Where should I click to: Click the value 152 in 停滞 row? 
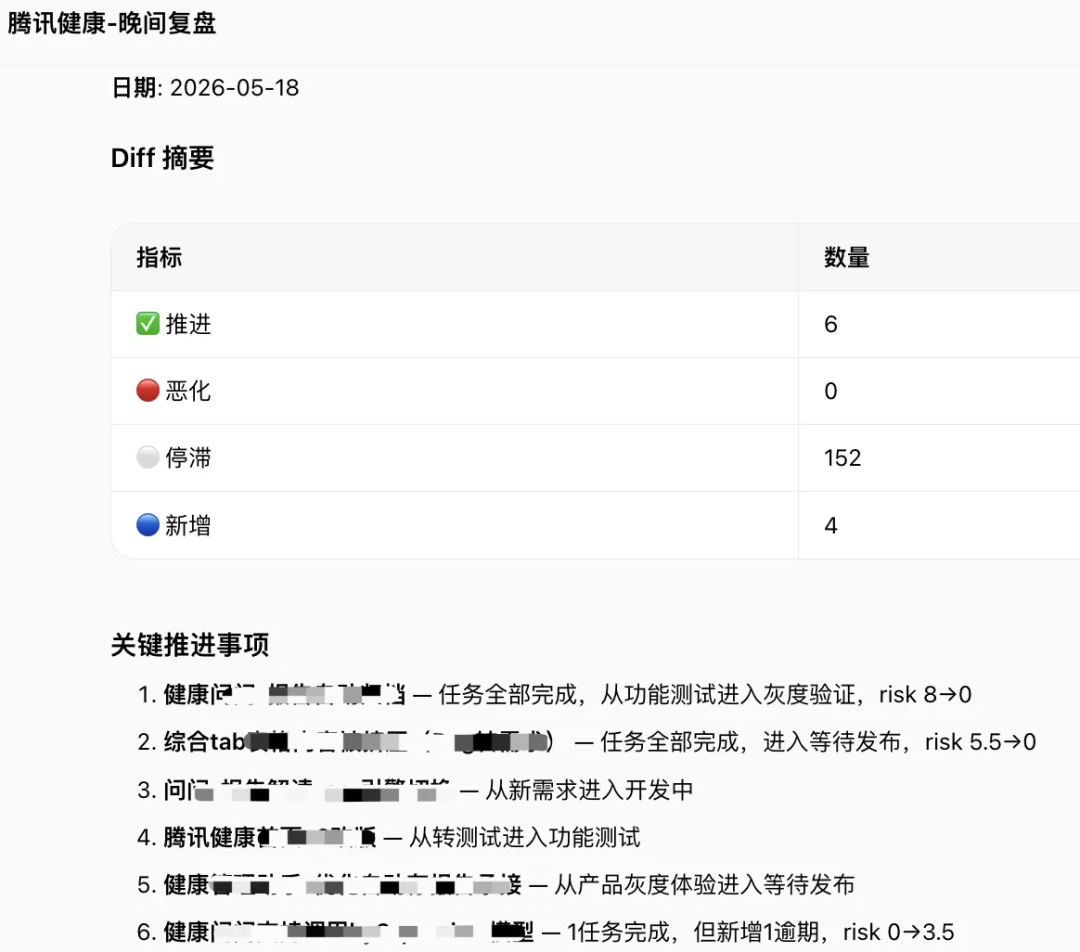click(x=842, y=457)
